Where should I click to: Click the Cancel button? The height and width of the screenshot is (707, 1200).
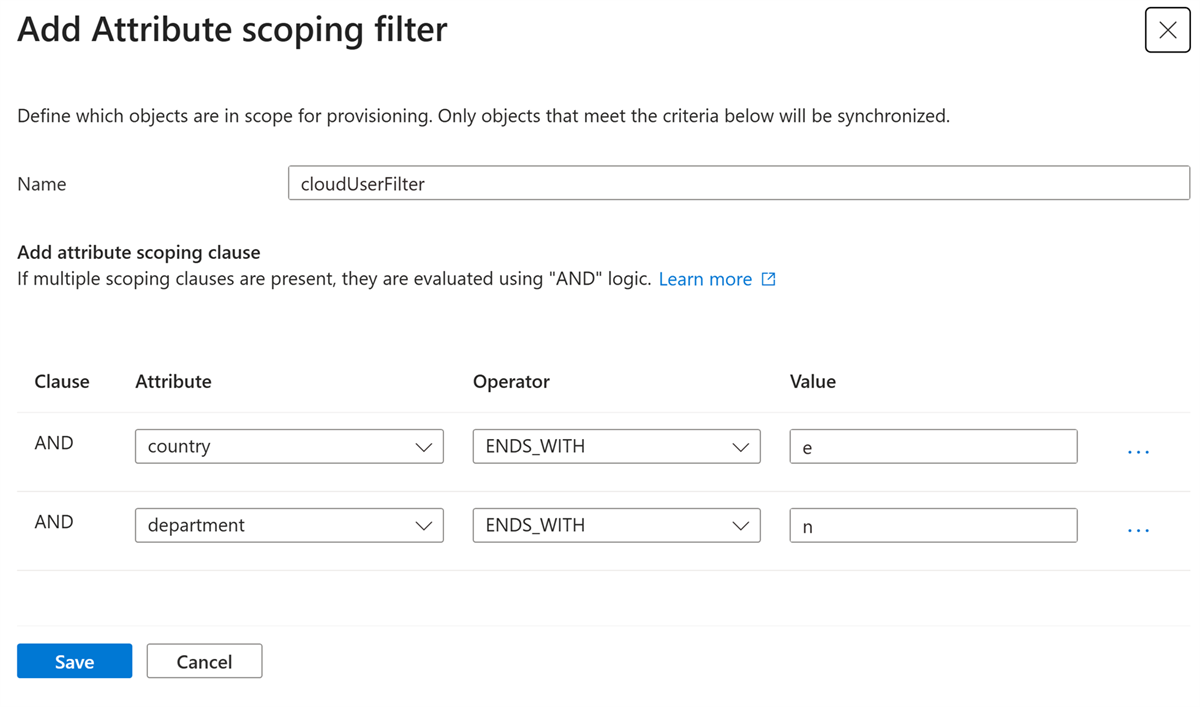point(204,661)
